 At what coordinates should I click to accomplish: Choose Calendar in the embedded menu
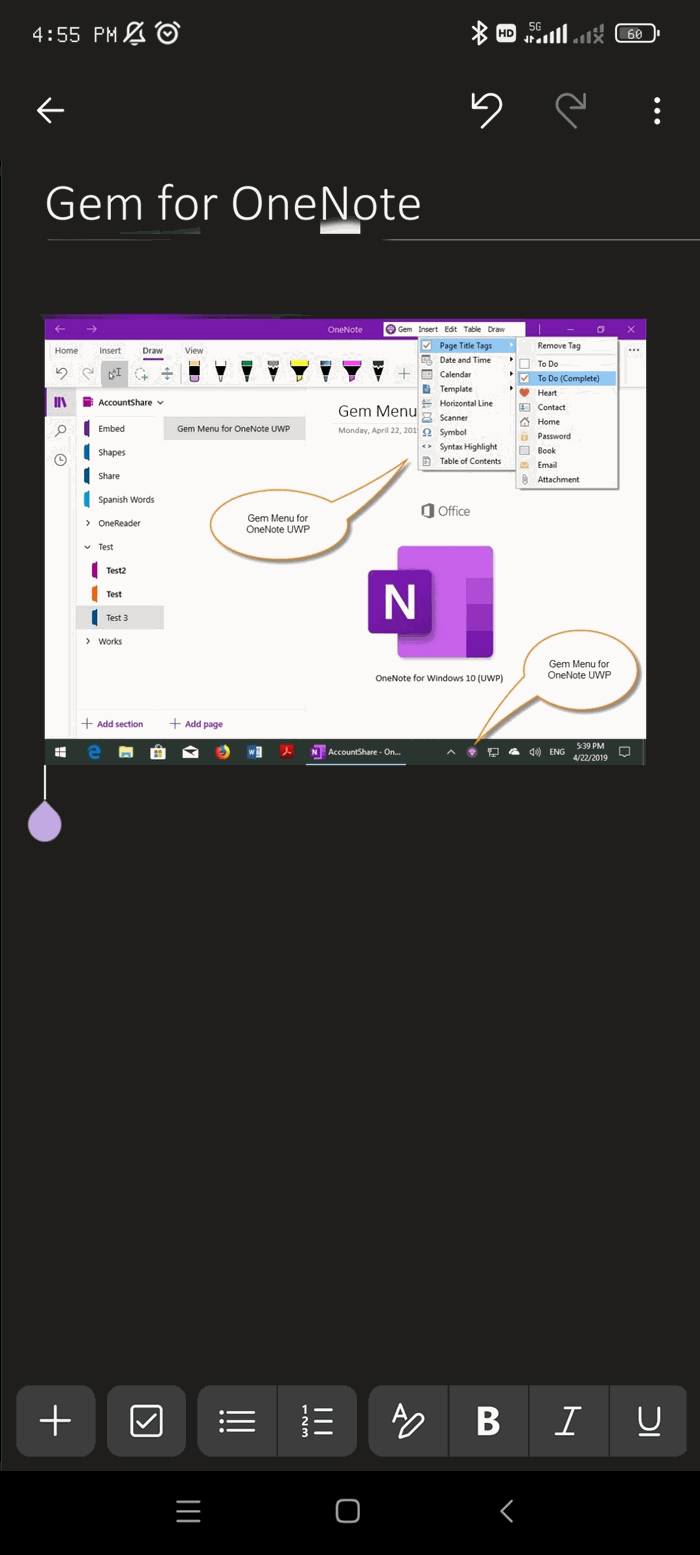[468, 374]
